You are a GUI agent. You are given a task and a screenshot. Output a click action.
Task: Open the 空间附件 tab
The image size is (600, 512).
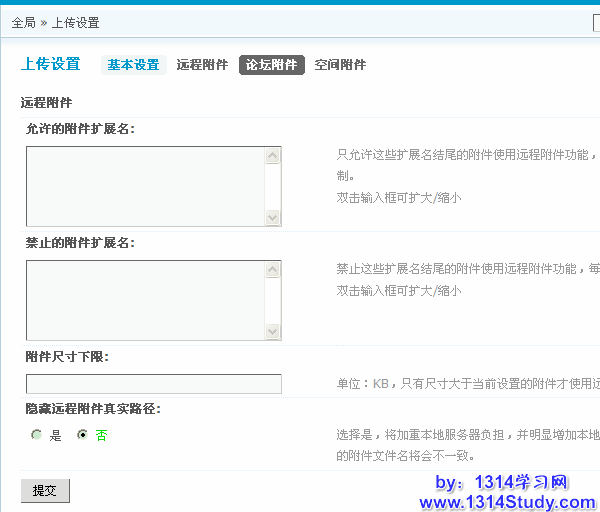point(340,65)
